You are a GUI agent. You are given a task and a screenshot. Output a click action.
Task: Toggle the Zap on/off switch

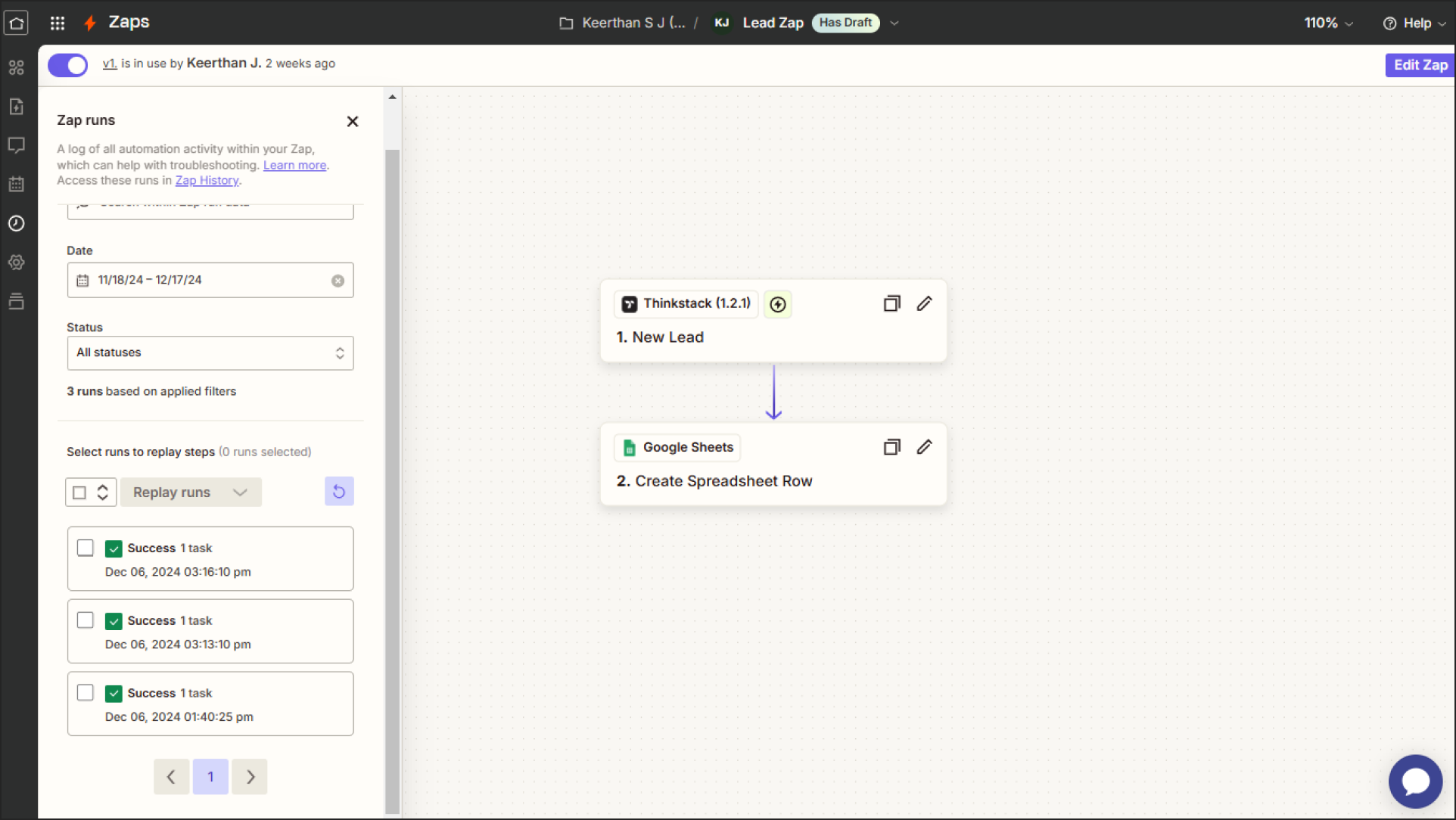67,65
